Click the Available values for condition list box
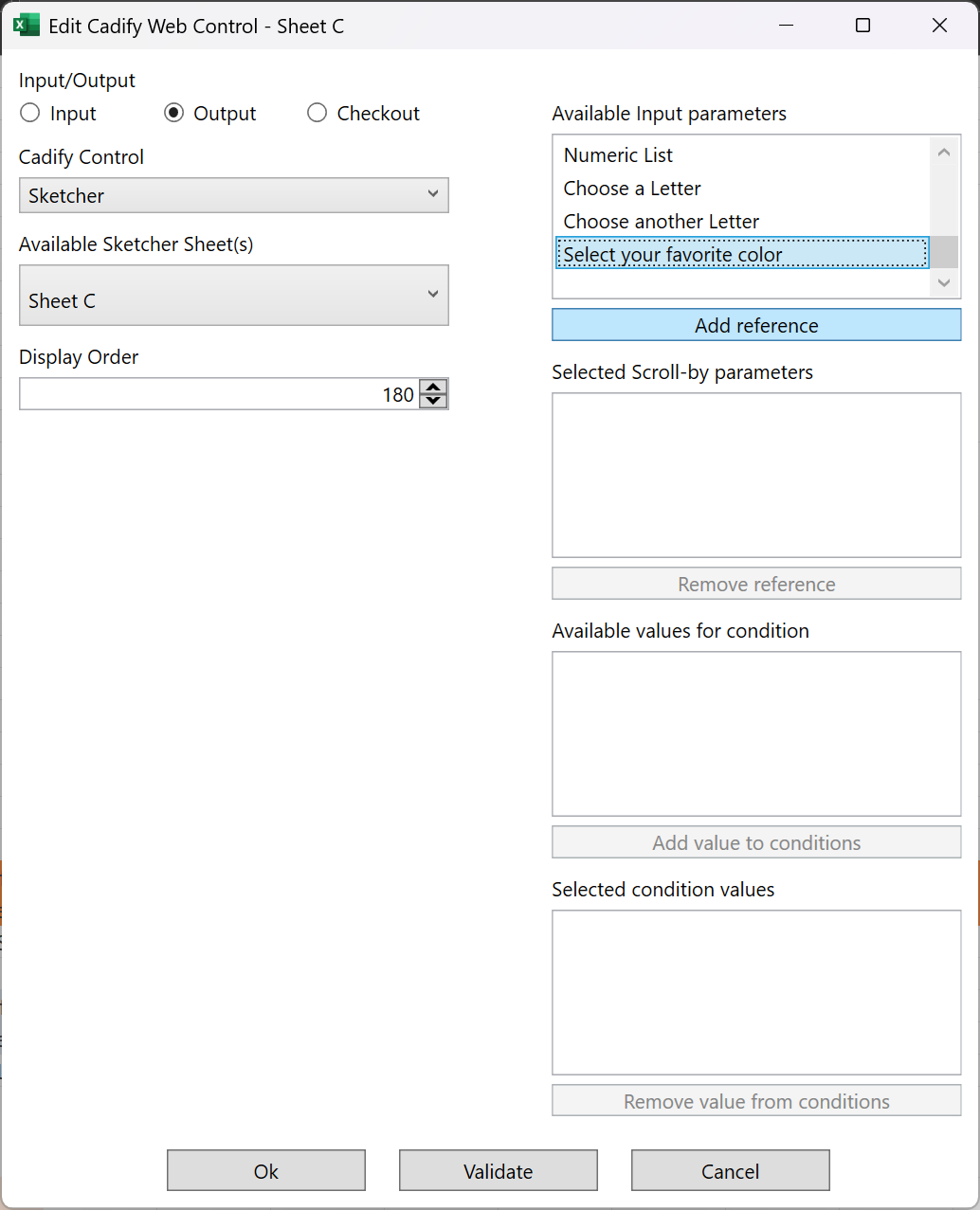The height and width of the screenshot is (1210, 980). click(x=756, y=734)
